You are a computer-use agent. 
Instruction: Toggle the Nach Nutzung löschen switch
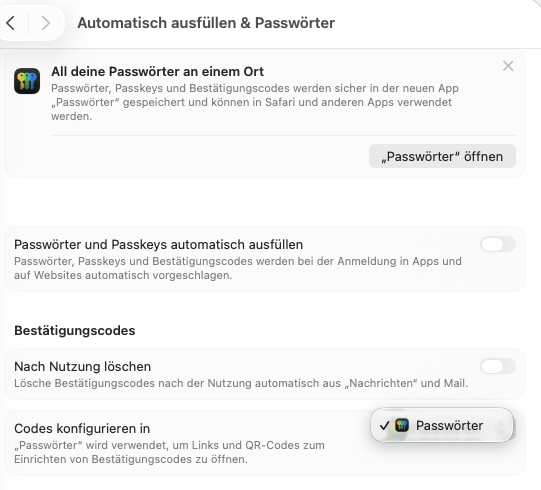pos(498,366)
